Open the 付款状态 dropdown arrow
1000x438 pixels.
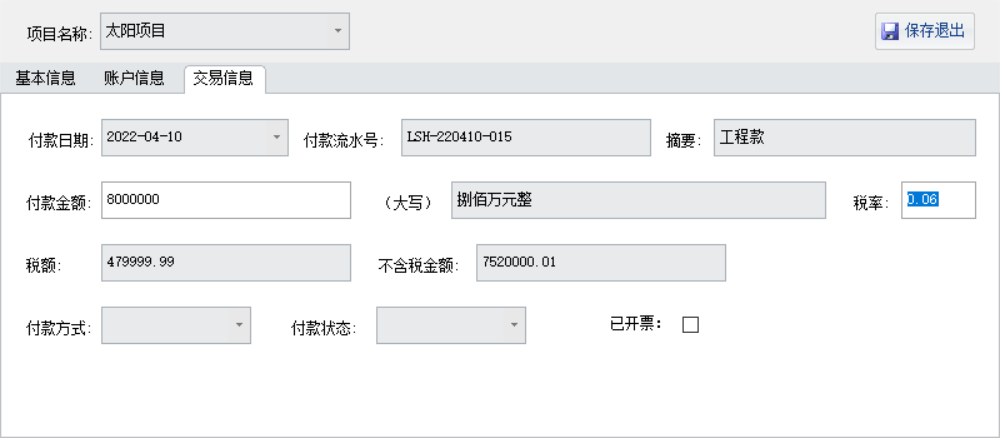point(513,325)
